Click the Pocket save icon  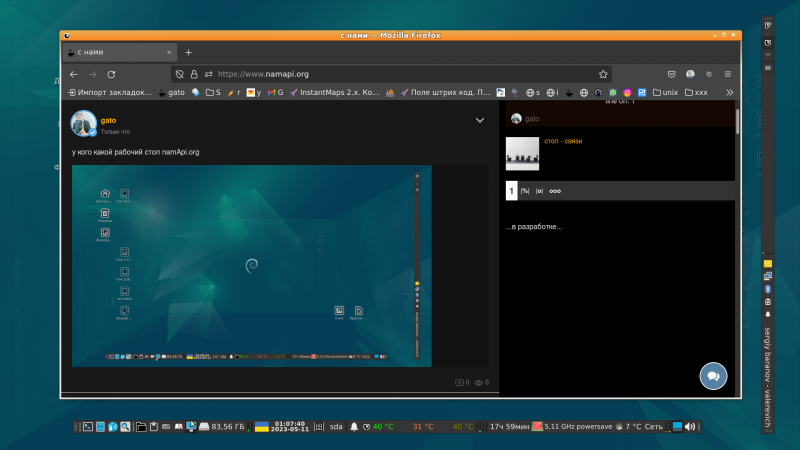[671, 74]
